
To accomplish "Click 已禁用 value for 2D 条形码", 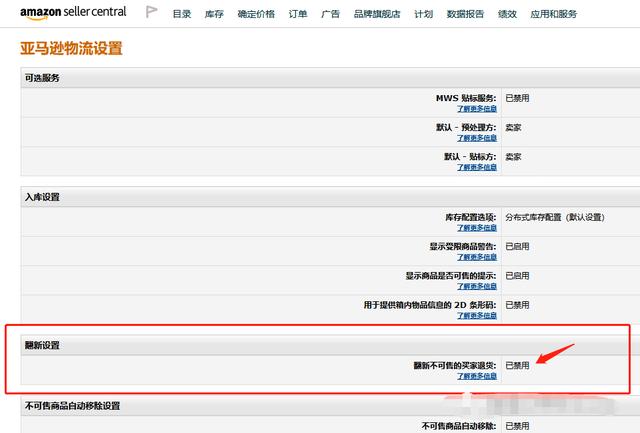I will [517, 305].
